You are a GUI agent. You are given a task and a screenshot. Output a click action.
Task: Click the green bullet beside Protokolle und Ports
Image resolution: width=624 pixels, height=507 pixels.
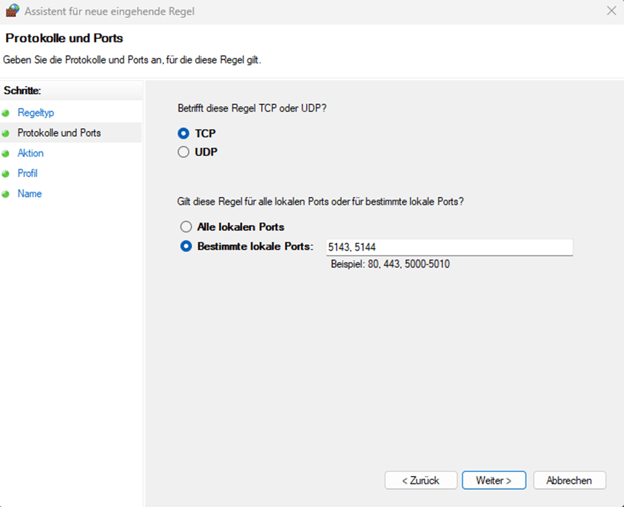(6, 133)
